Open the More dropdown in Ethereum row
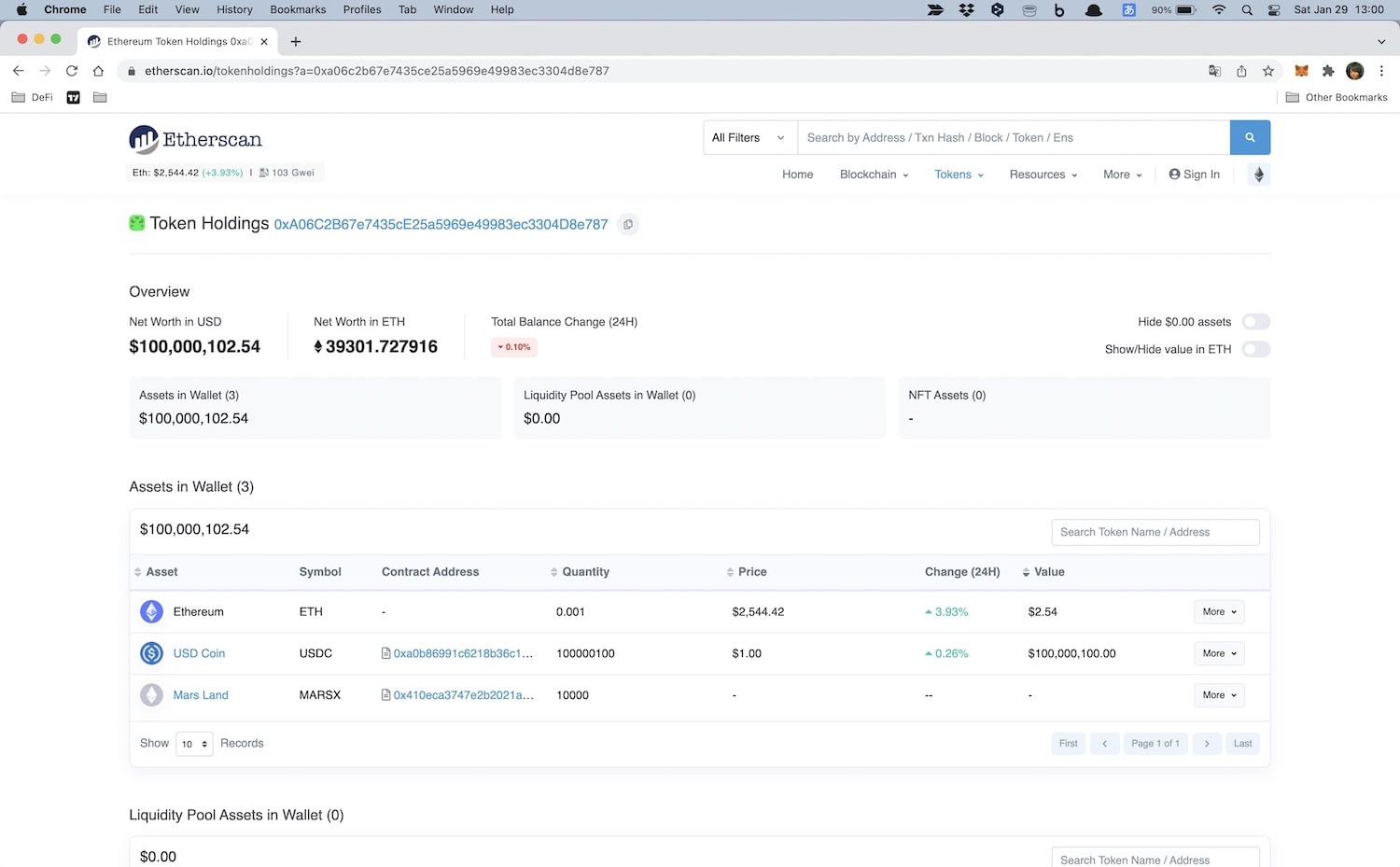Image resolution: width=1400 pixels, height=867 pixels. (1219, 612)
